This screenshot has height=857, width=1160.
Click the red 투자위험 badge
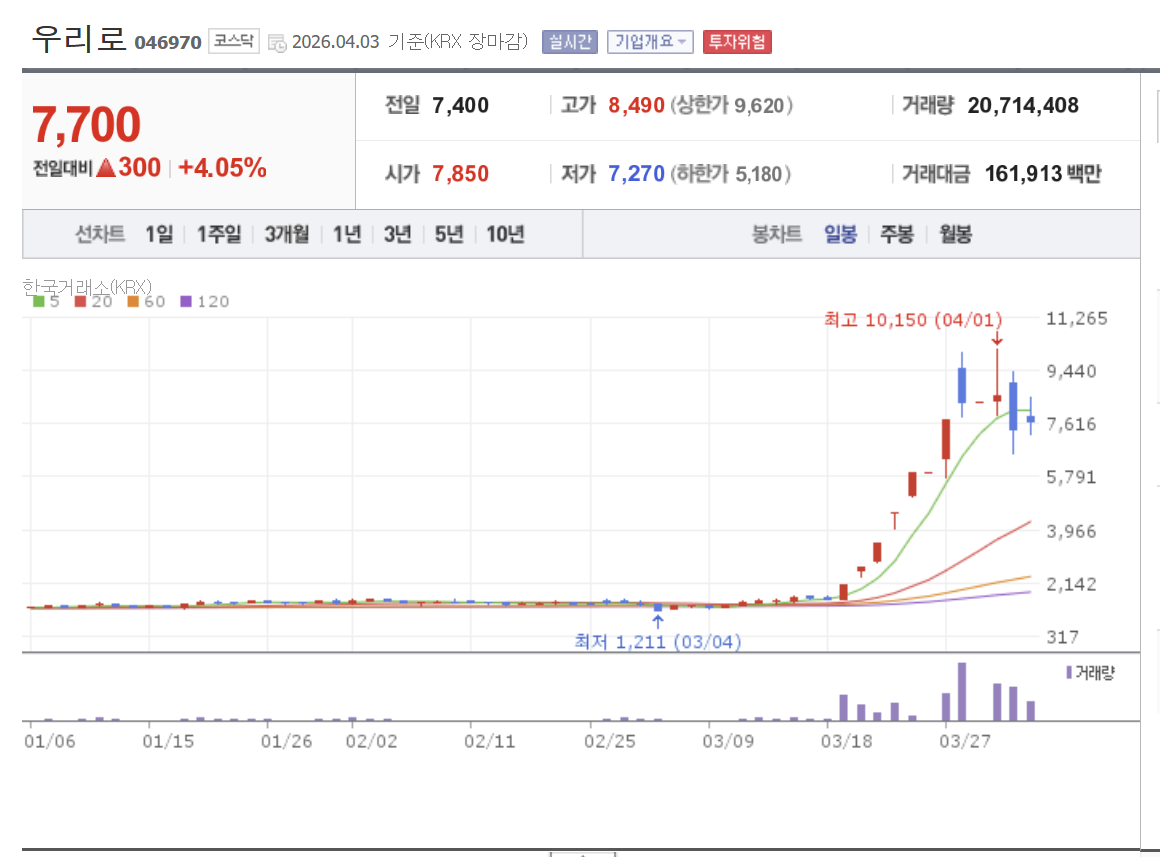737,41
